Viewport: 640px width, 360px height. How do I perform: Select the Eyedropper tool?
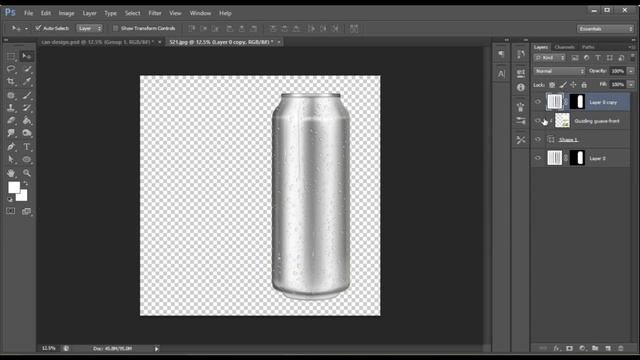27,82
